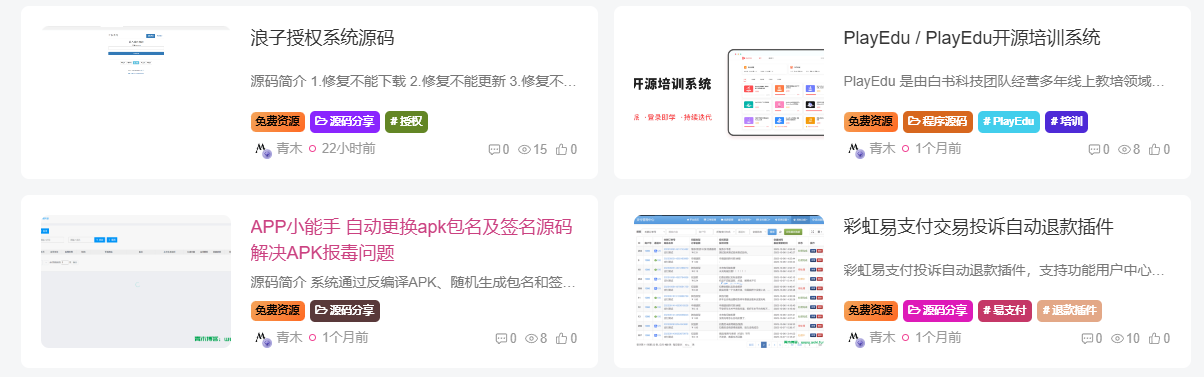Open 浪子授权系统源码 article title
This screenshot has width=1204, height=377.
[x=322, y=38]
